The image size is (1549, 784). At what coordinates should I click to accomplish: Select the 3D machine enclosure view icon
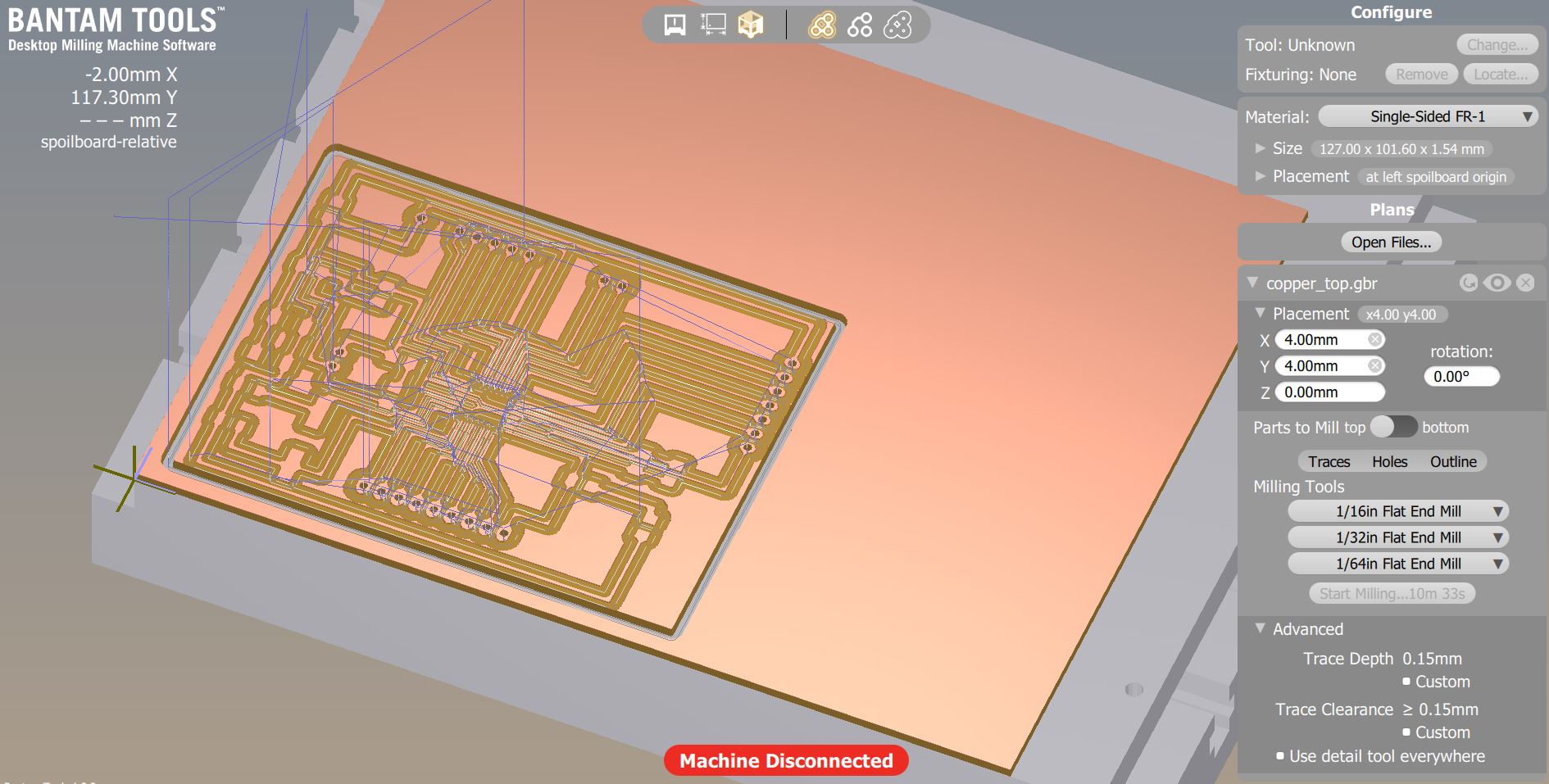(x=751, y=25)
